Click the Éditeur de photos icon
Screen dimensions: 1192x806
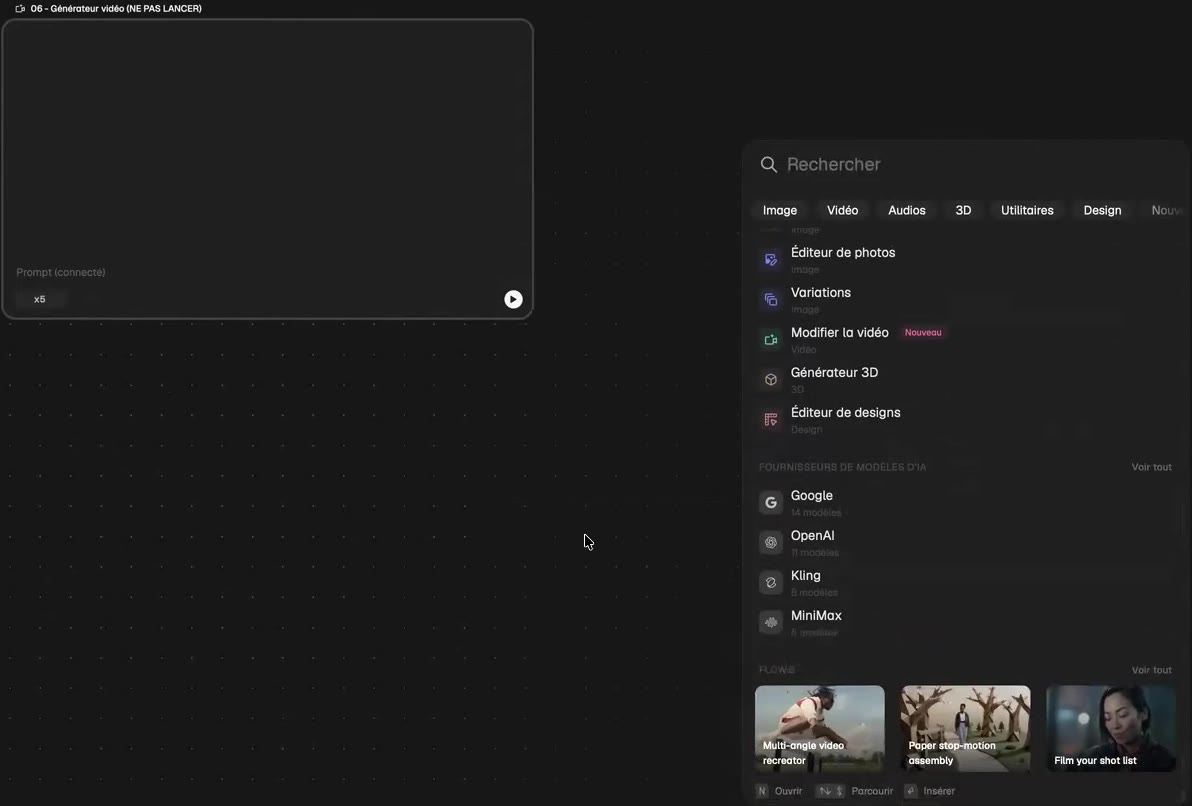point(771,259)
